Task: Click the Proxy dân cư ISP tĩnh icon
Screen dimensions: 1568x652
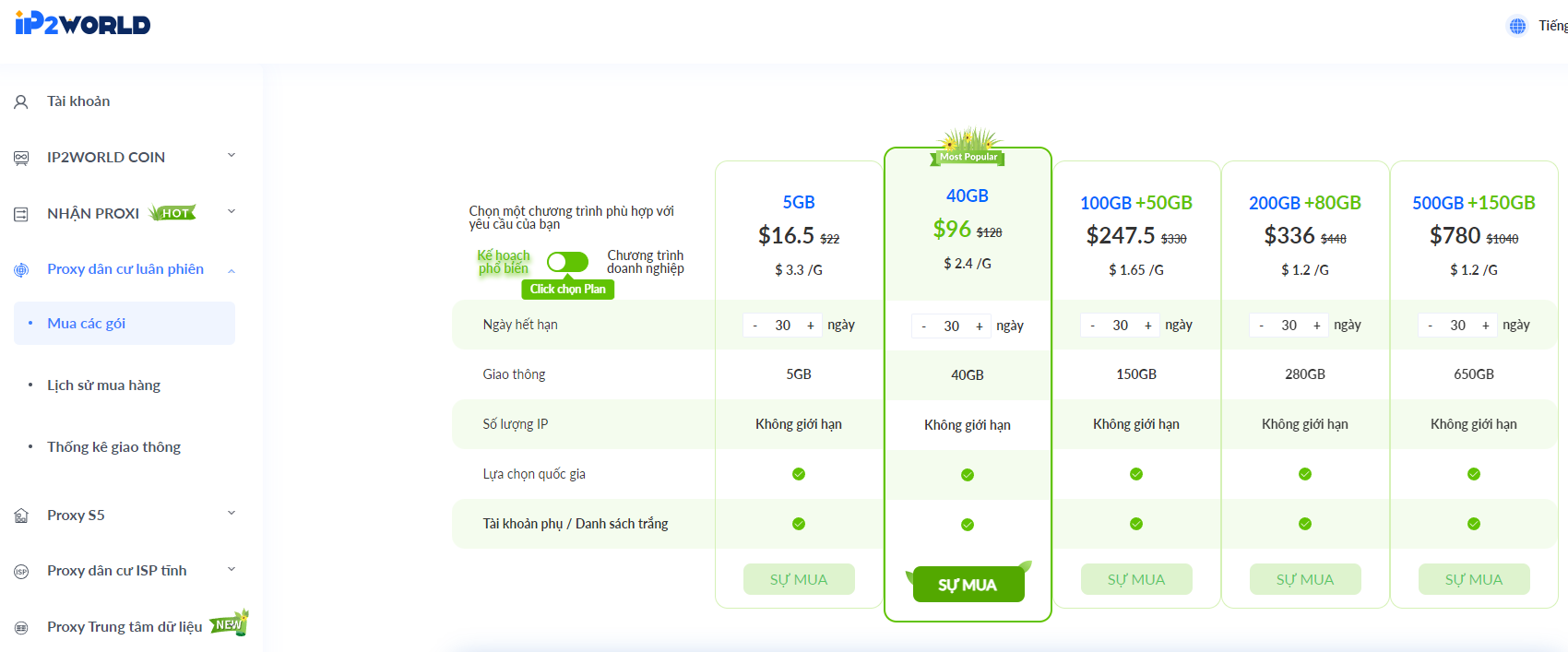Action: pyautogui.click(x=21, y=572)
